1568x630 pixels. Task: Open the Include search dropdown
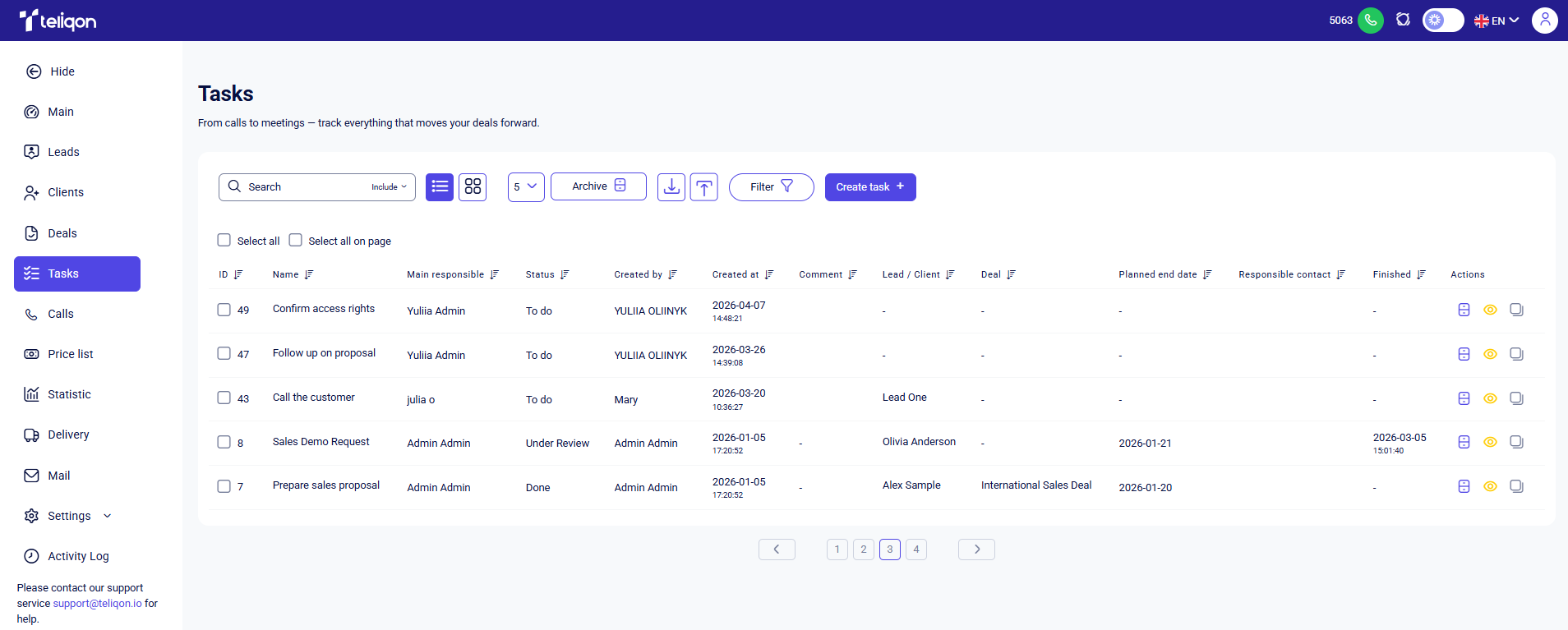click(389, 187)
